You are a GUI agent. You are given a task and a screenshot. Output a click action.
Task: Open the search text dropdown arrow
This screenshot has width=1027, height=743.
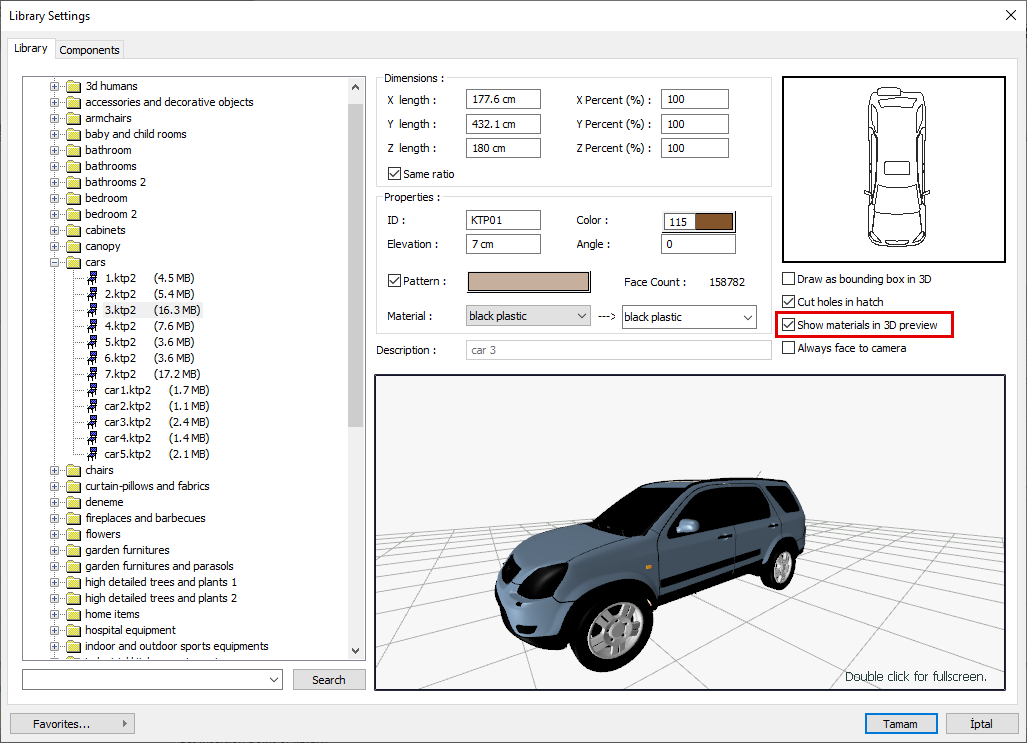tap(275, 680)
